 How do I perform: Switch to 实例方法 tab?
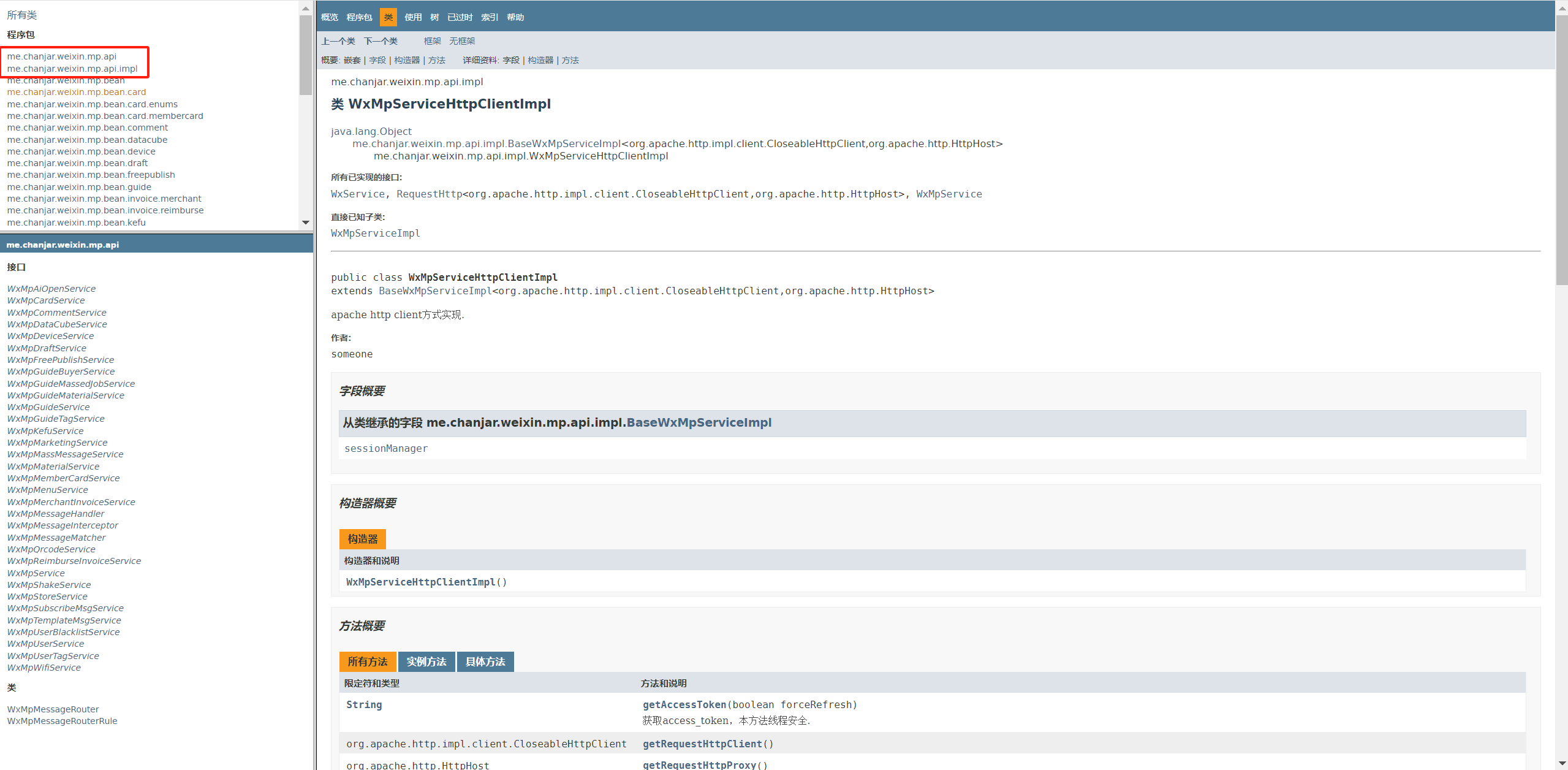[x=426, y=661]
